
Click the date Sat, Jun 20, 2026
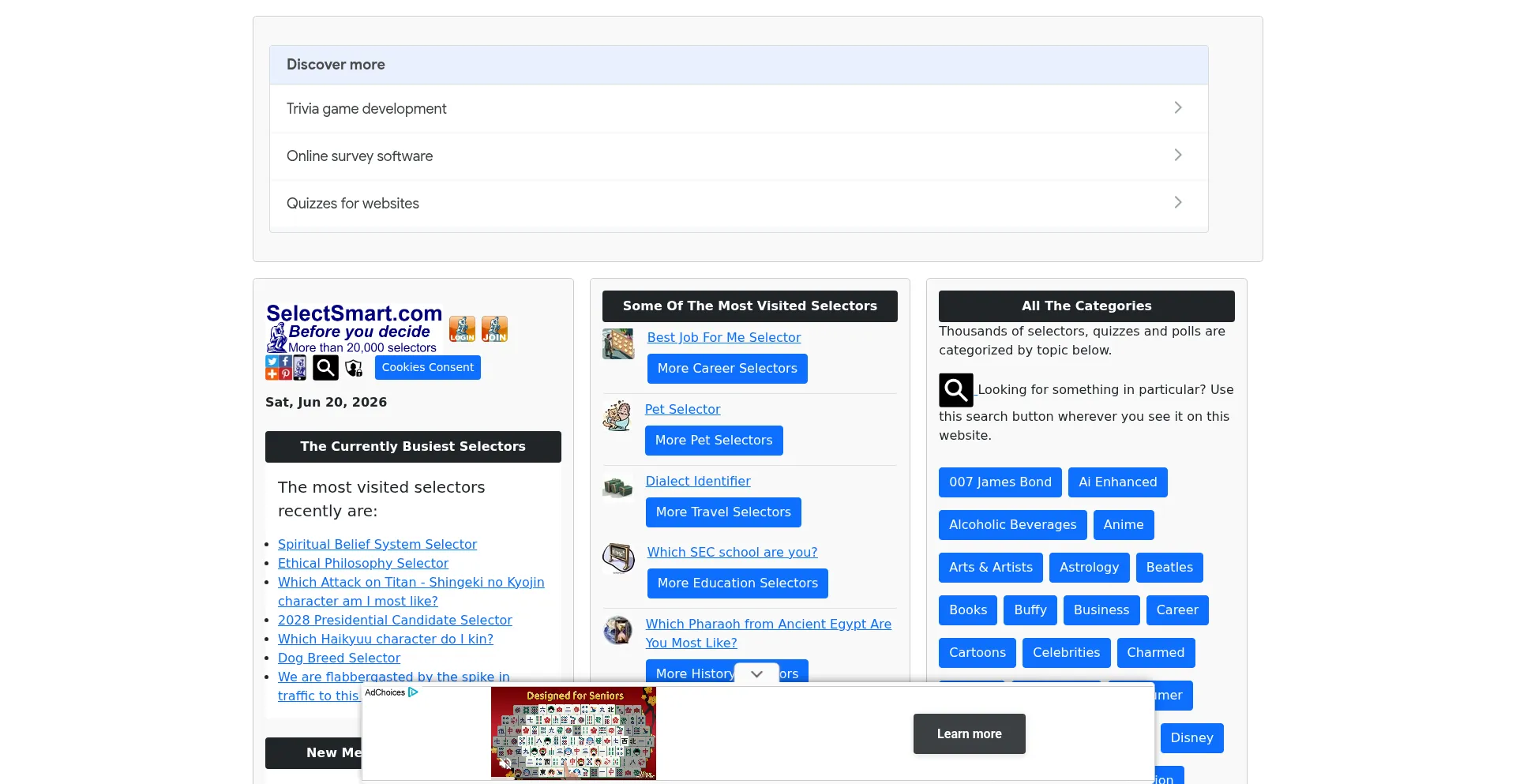[x=326, y=403]
